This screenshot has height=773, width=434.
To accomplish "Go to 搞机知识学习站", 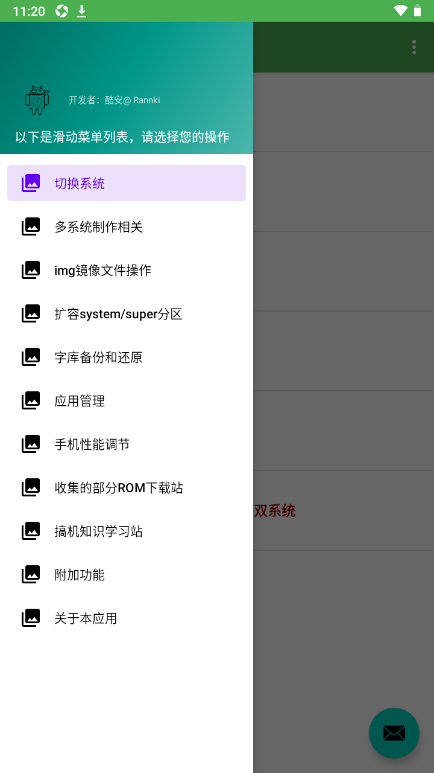I will (126, 531).
